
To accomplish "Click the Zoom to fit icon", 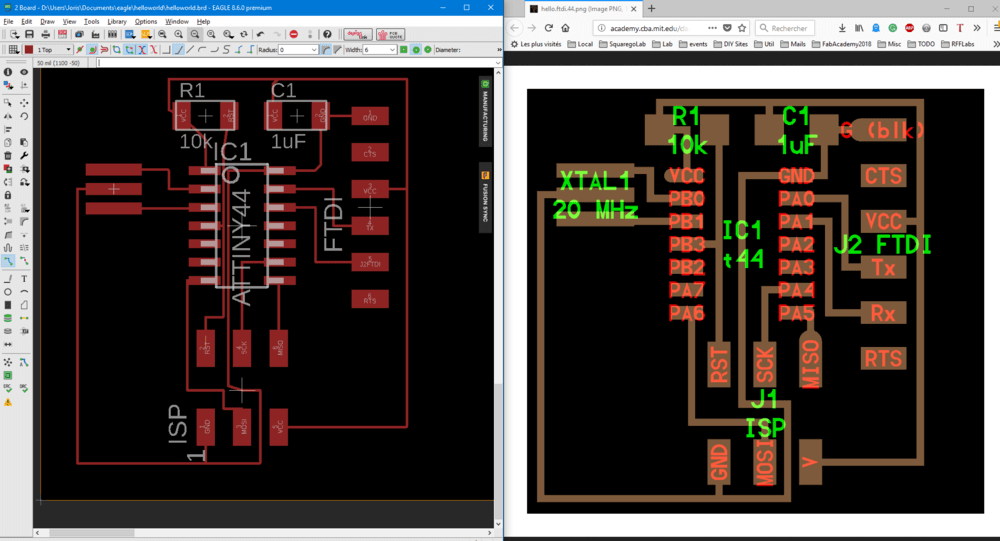I will (163, 34).
